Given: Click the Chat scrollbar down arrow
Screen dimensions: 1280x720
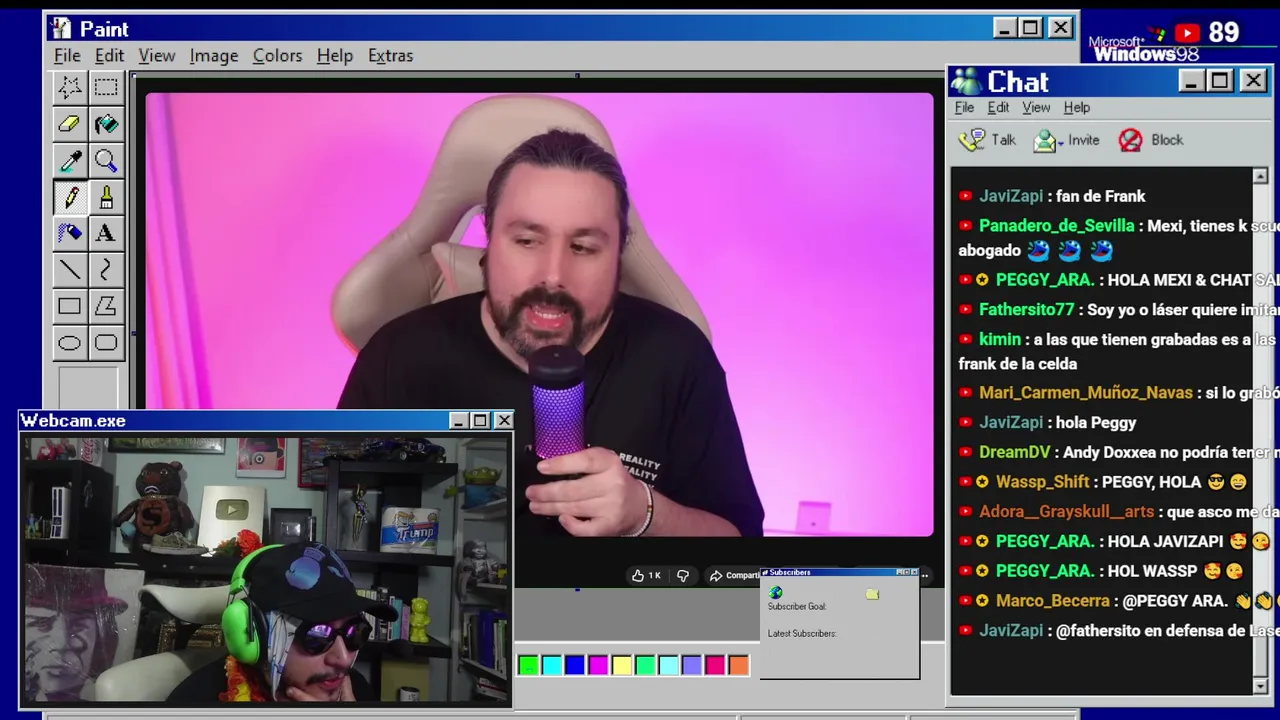Looking at the screenshot, I should 1260,686.
